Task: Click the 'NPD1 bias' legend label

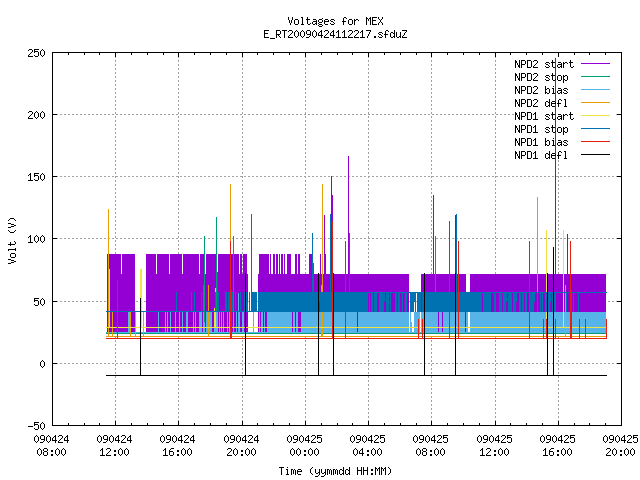Action: [x=541, y=142]
